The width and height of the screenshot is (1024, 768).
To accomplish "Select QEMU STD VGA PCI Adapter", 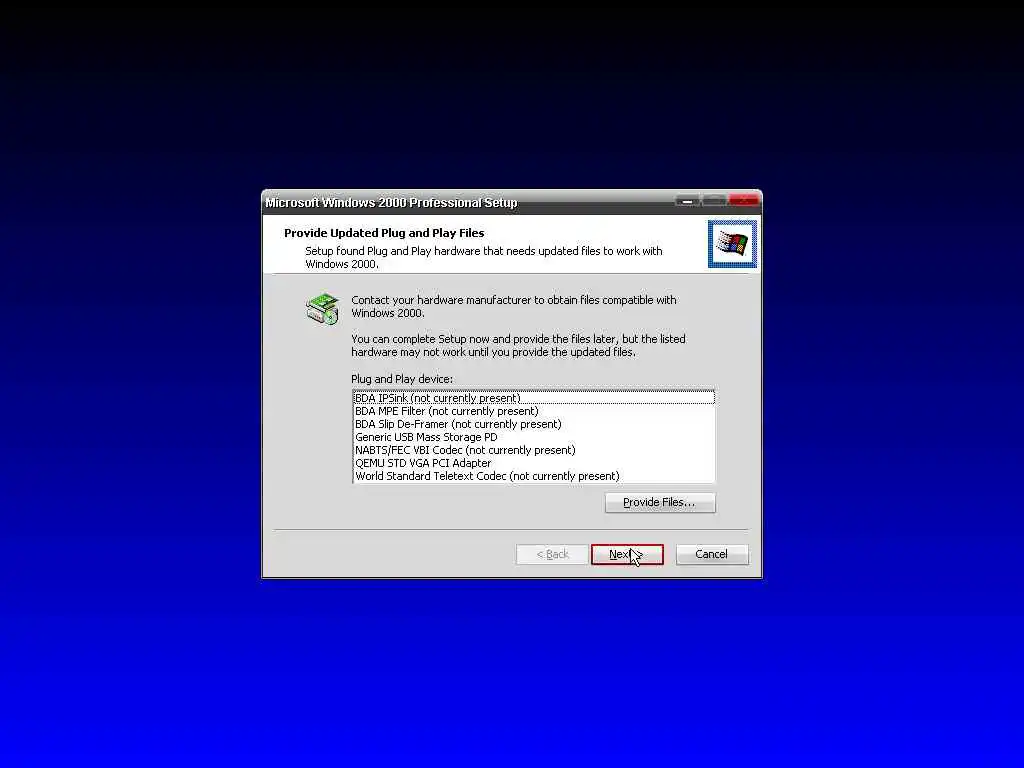I will 534,463.
